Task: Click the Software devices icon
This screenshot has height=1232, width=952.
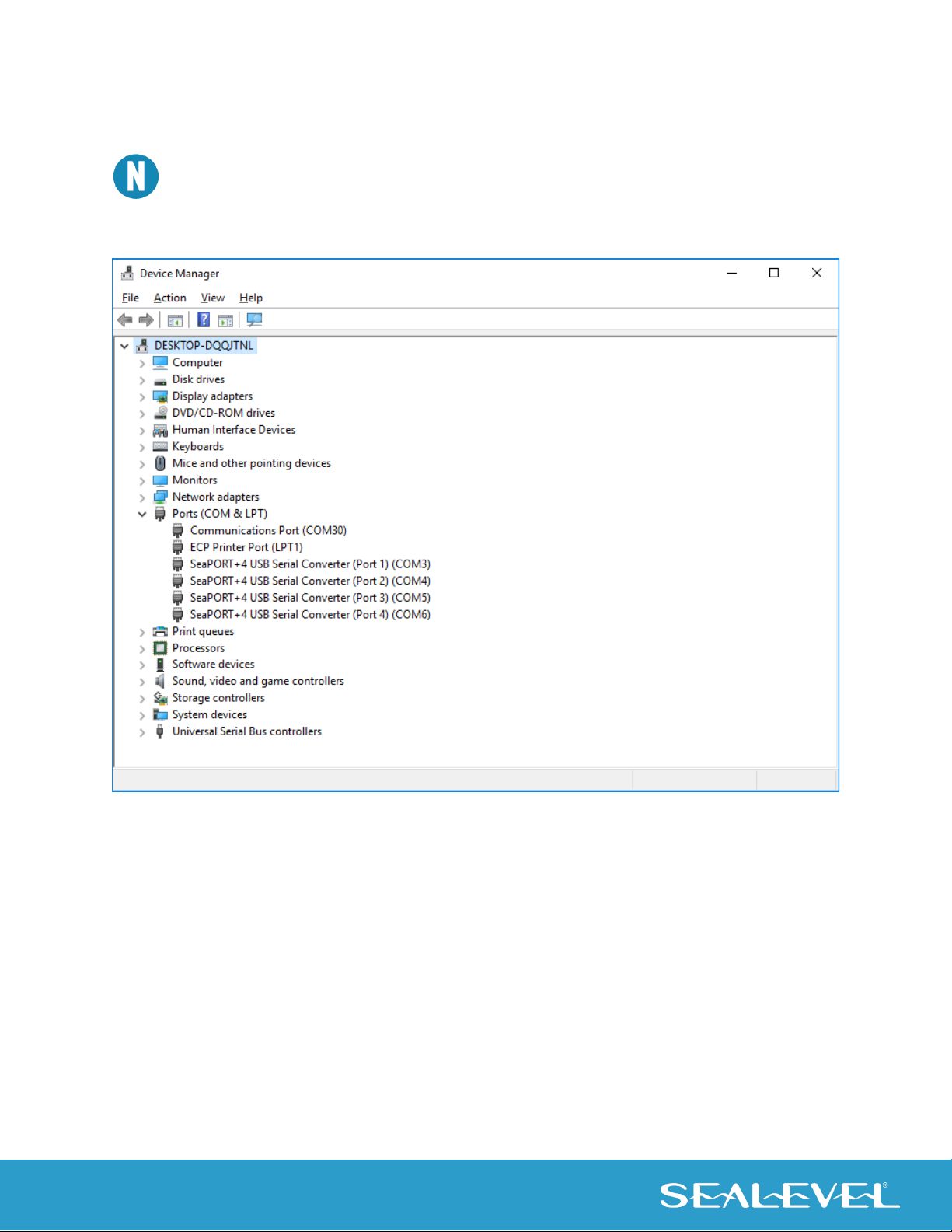Action: (160, 665)
